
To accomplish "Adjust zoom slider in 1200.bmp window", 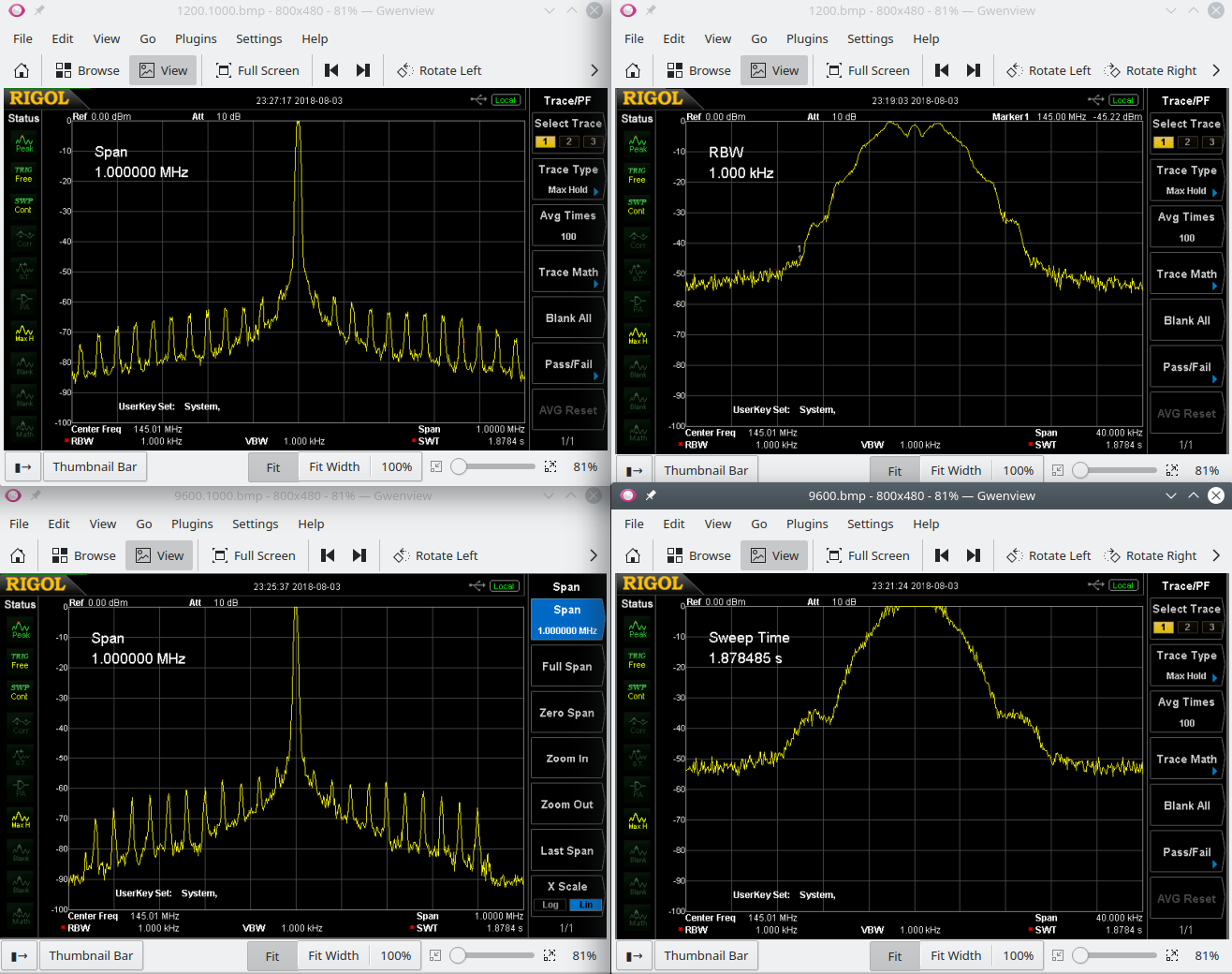I will [1115, 470].
